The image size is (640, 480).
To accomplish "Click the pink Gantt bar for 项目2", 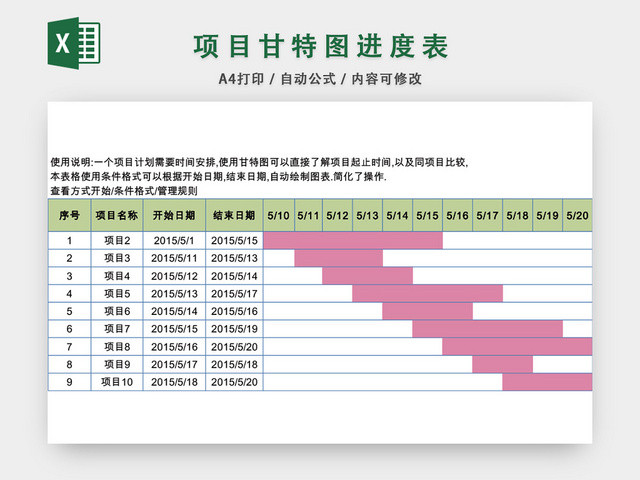I will [x=353, y=240].
